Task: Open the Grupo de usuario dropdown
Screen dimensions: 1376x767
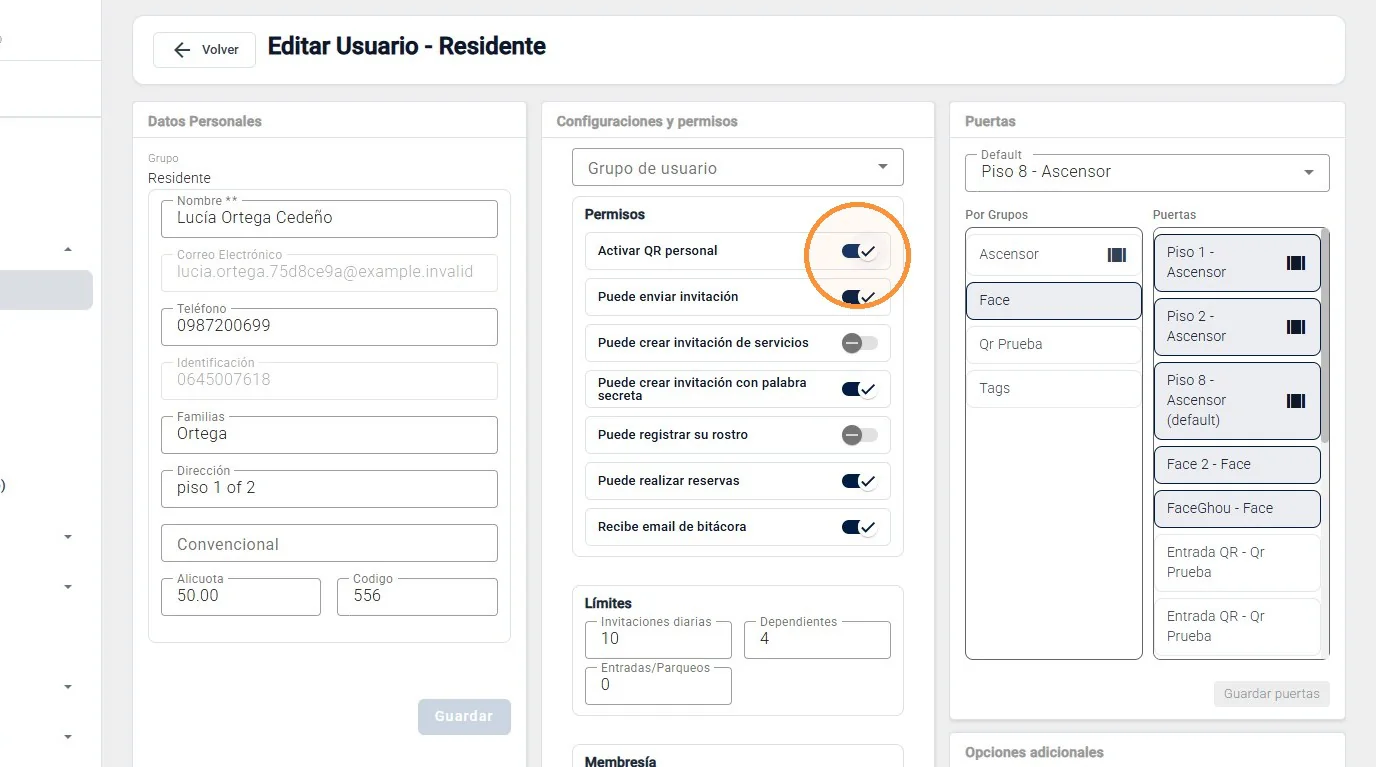Action: [x=738, y=167]
